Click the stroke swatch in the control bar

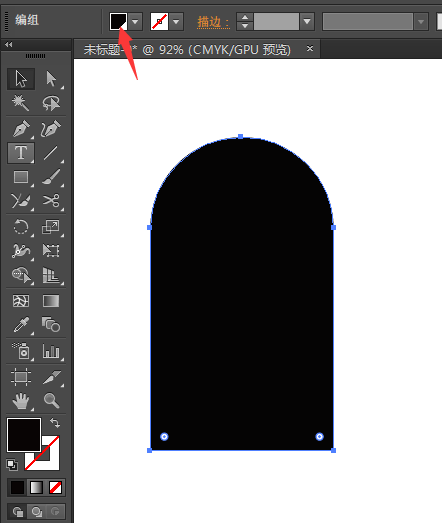click(159, 22)
